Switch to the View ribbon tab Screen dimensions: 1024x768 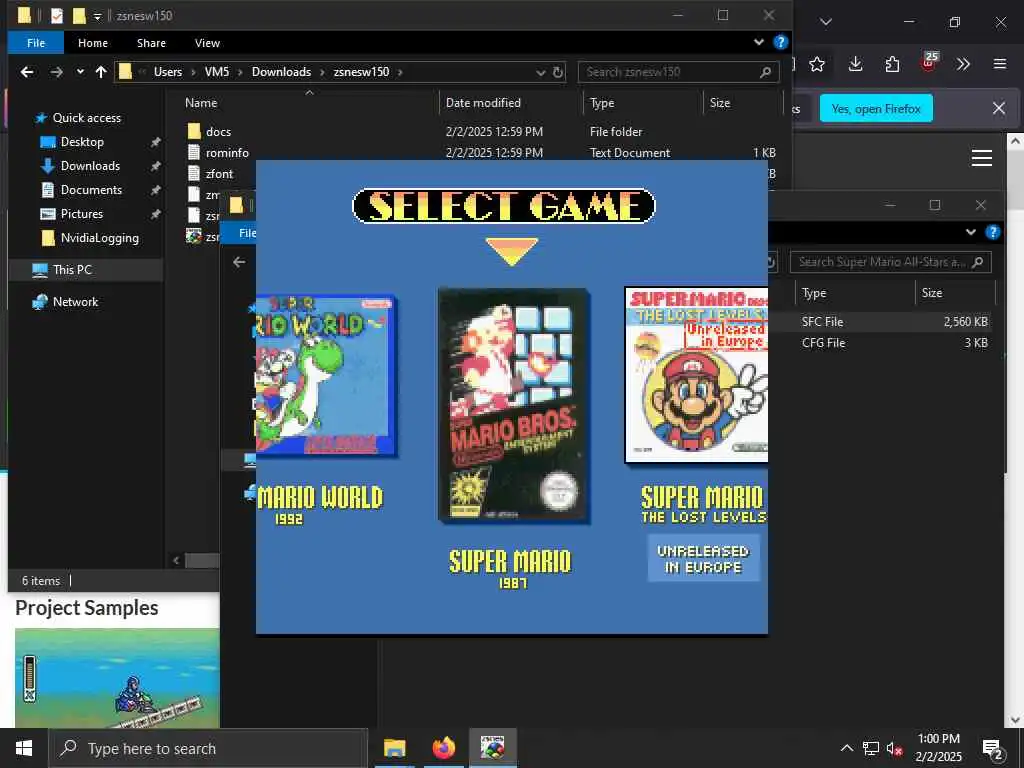click(207, 43)
